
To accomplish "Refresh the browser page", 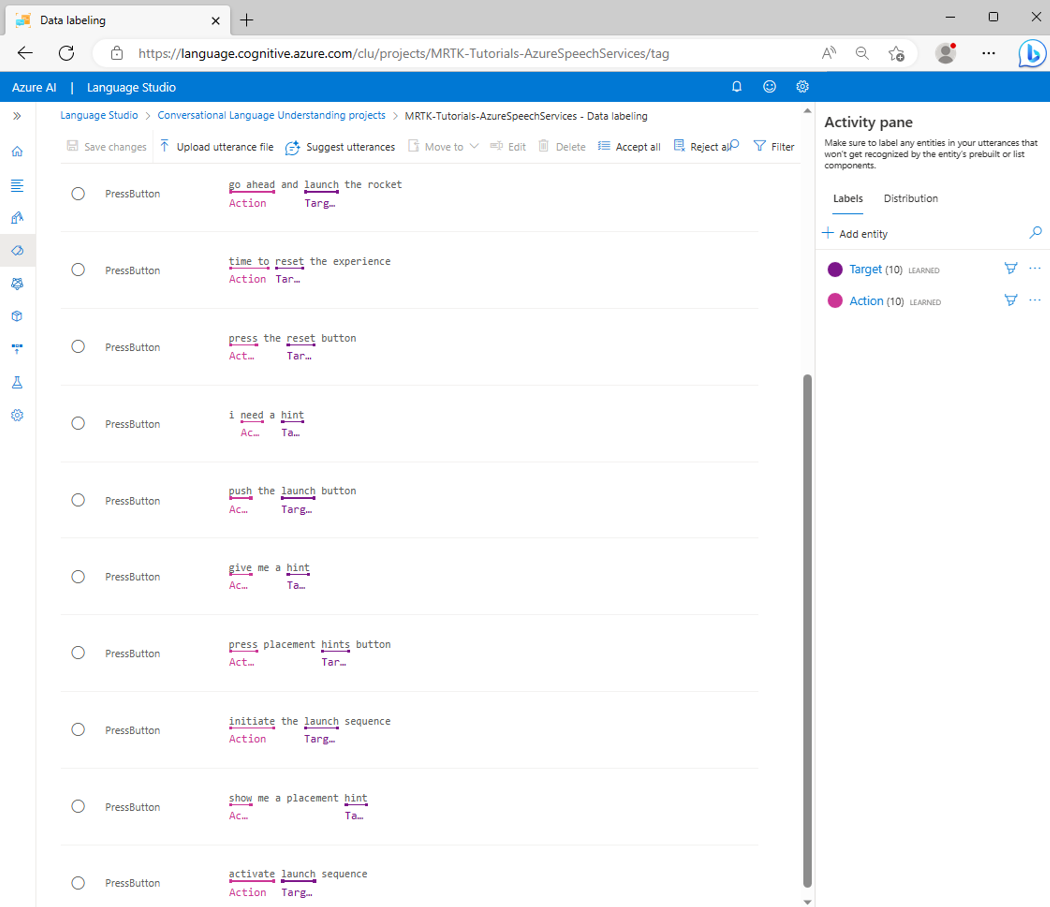I will [66, 53].
